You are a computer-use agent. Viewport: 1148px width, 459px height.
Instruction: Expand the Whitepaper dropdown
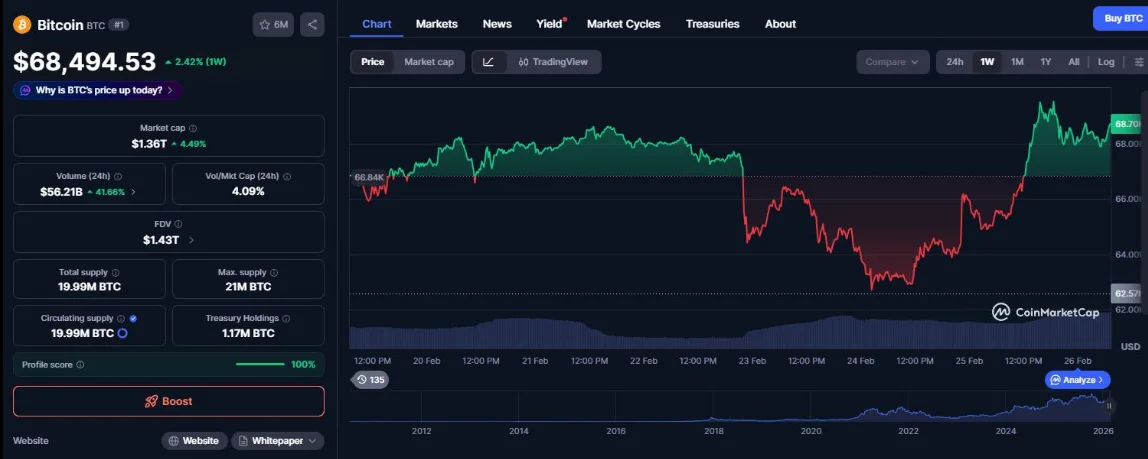tap(277, 440)
